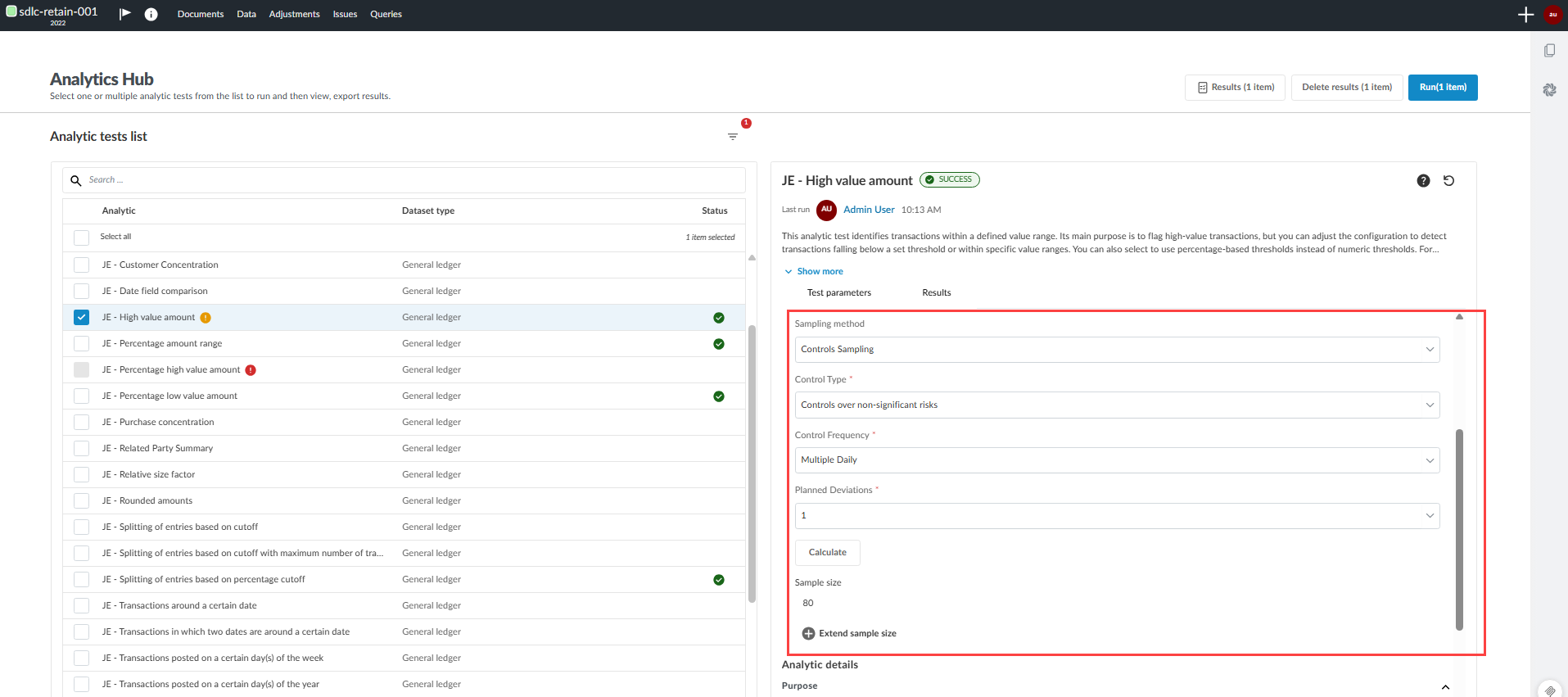Click warning icon beside JE - High value amount
Viewport: 1568px width, 697px height.
(206, 318)
